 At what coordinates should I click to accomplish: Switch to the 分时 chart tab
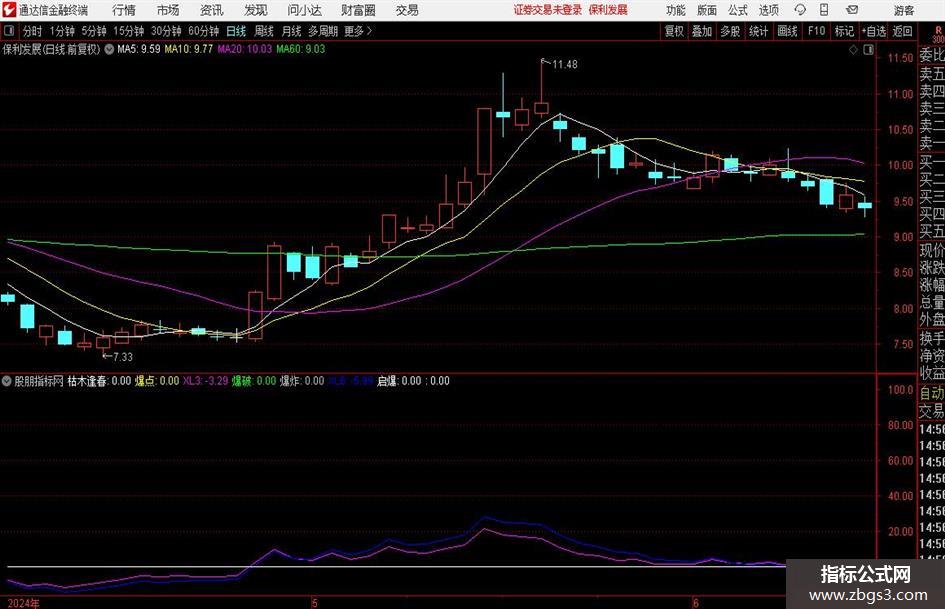click(32, 31)
